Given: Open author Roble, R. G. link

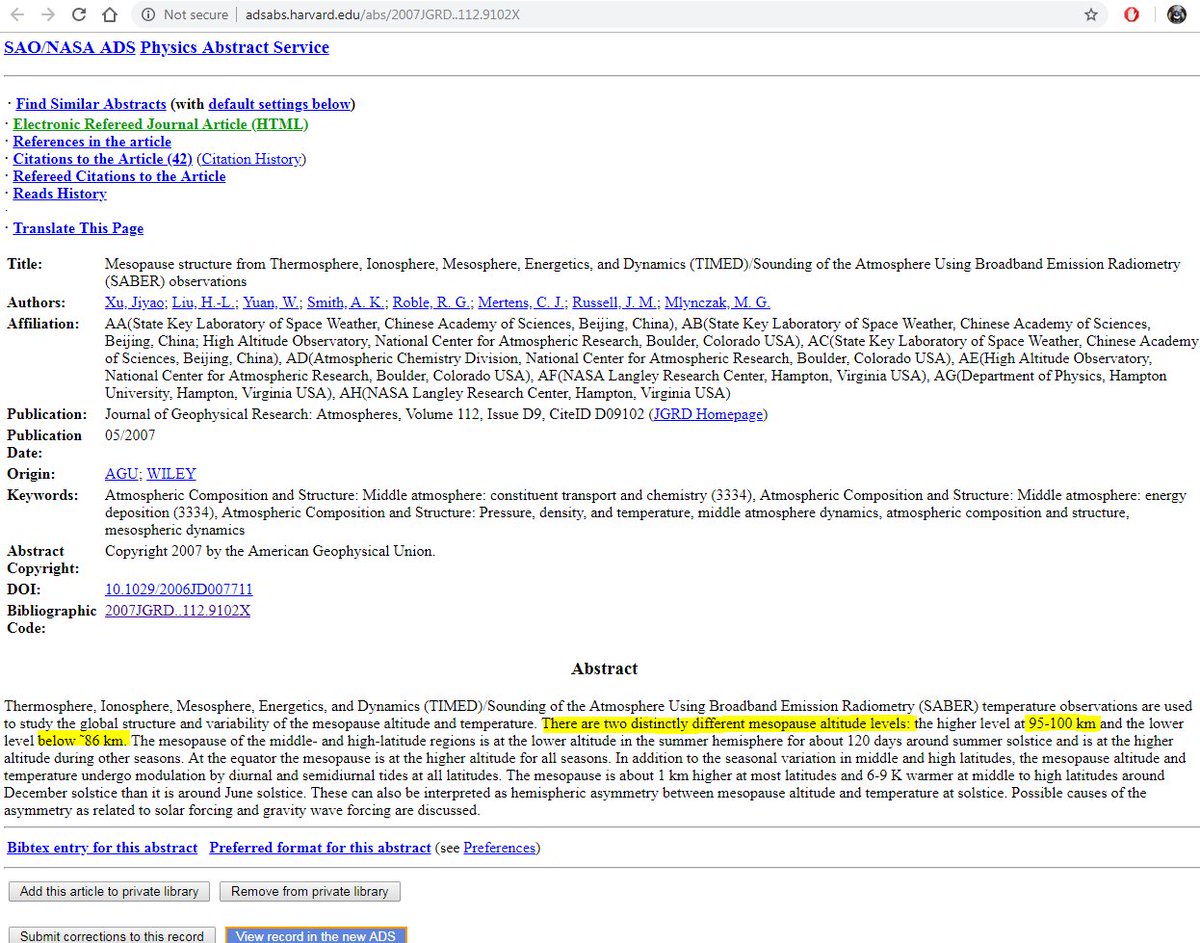Looking at the screenshot, I should pos(433,302).
